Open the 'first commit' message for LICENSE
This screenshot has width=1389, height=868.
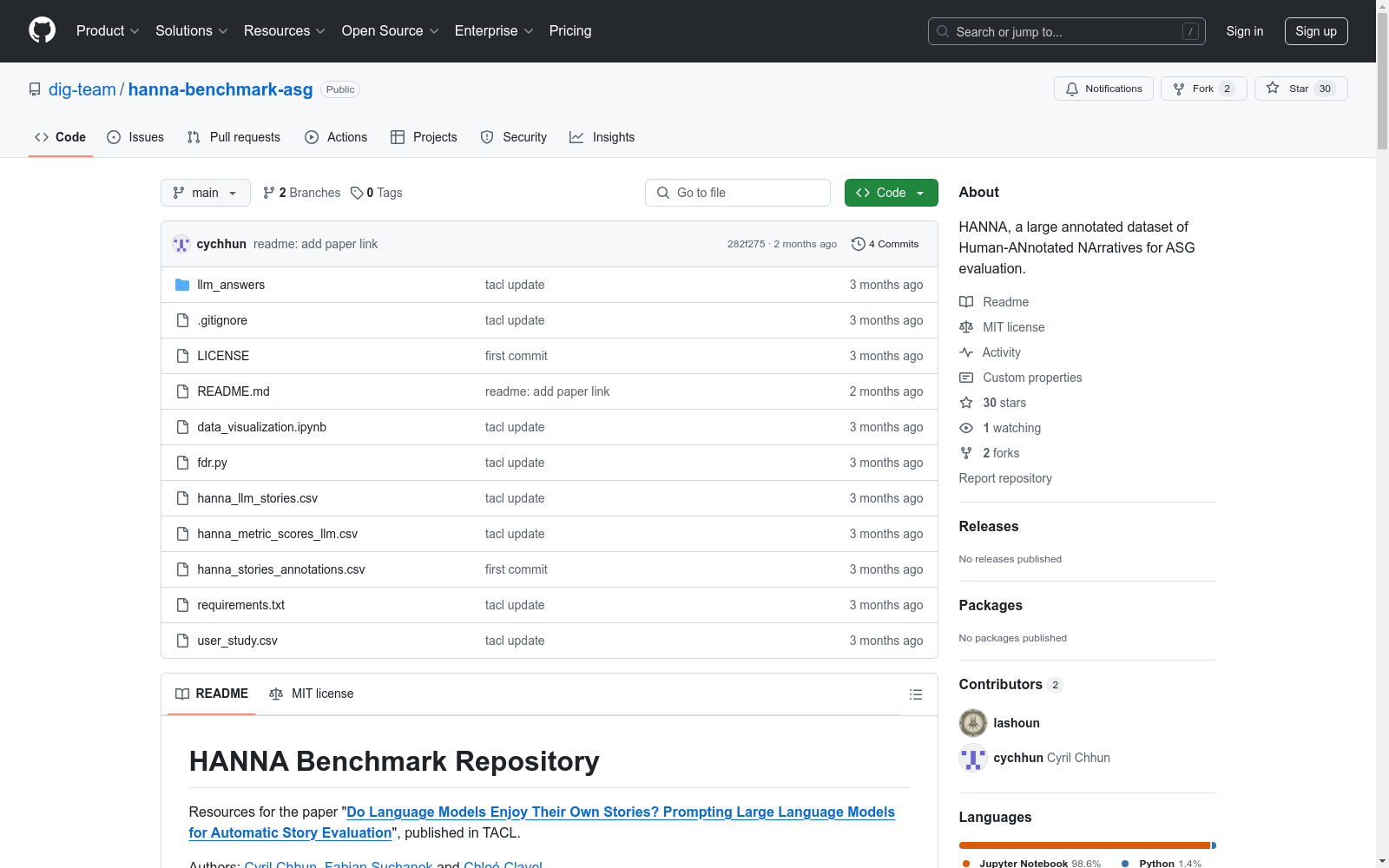point(517,356)
